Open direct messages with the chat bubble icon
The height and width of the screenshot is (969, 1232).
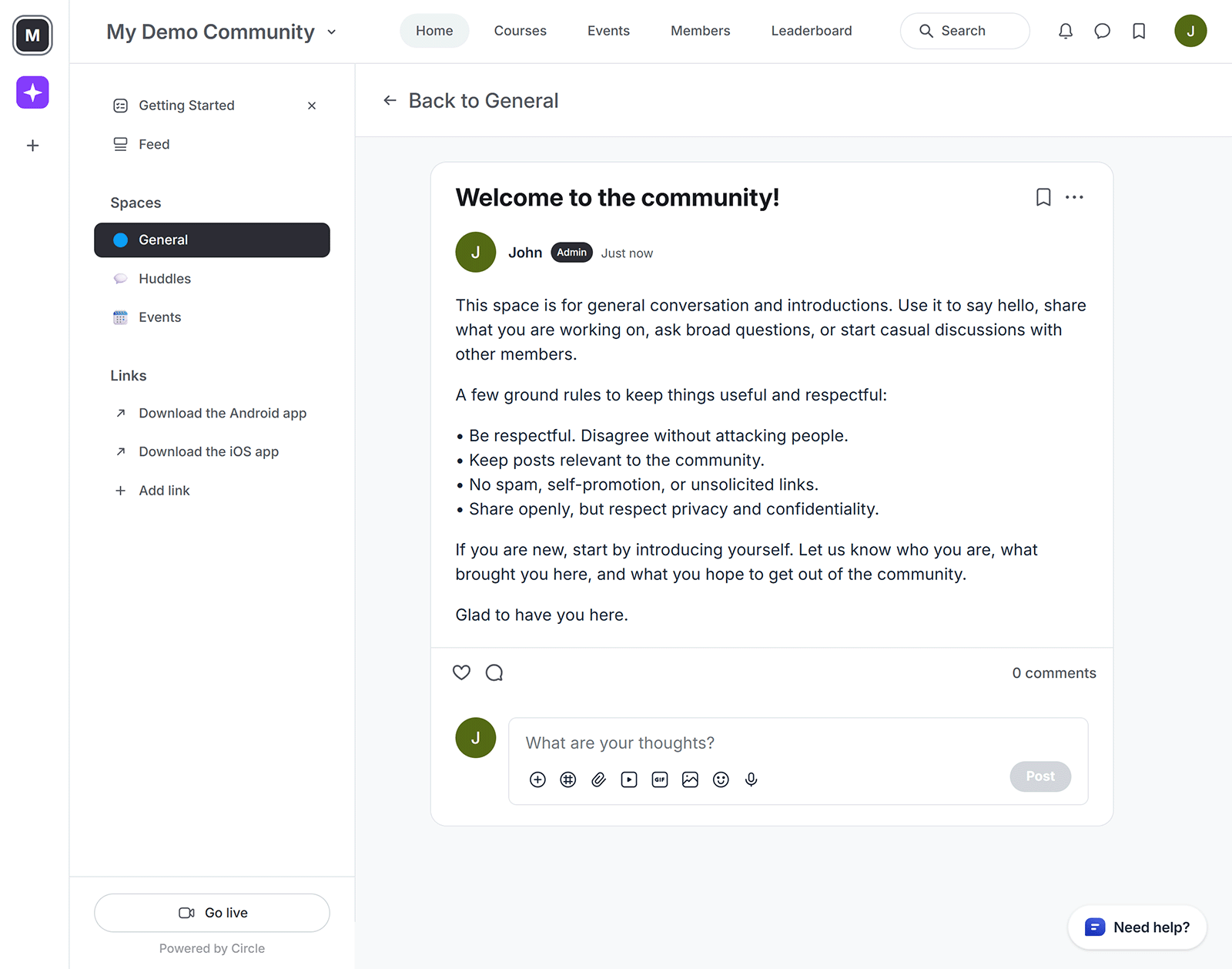click(x=1102, y=31)
